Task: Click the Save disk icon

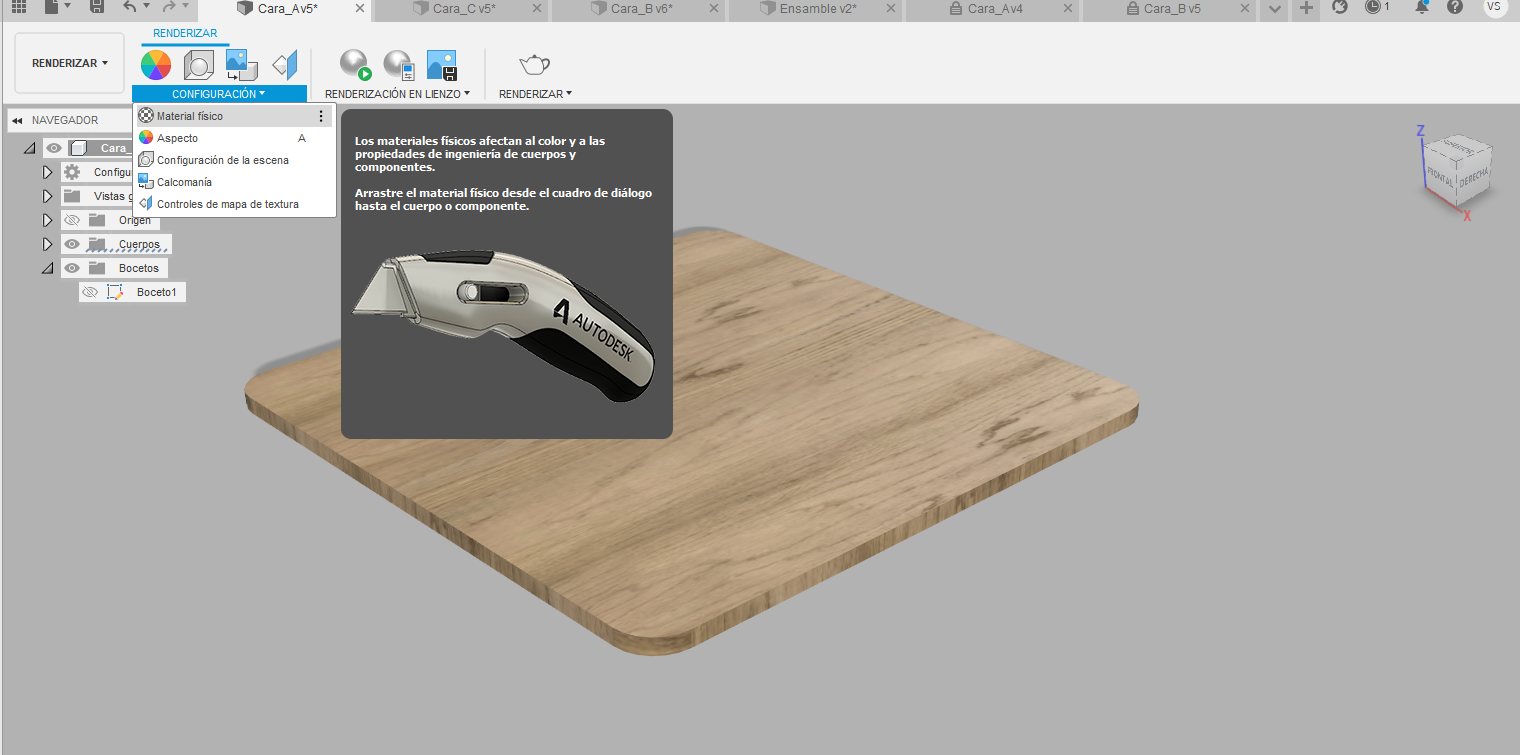Action: pyautogui.click(x=97, y=7)
